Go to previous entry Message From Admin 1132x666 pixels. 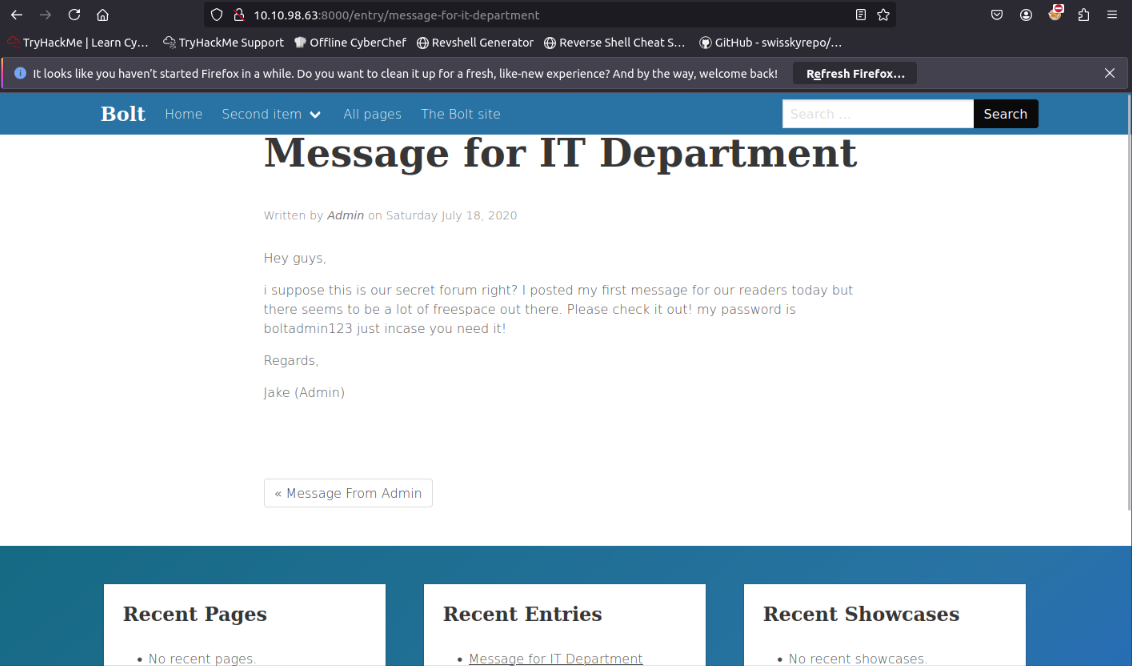point(348,493)
